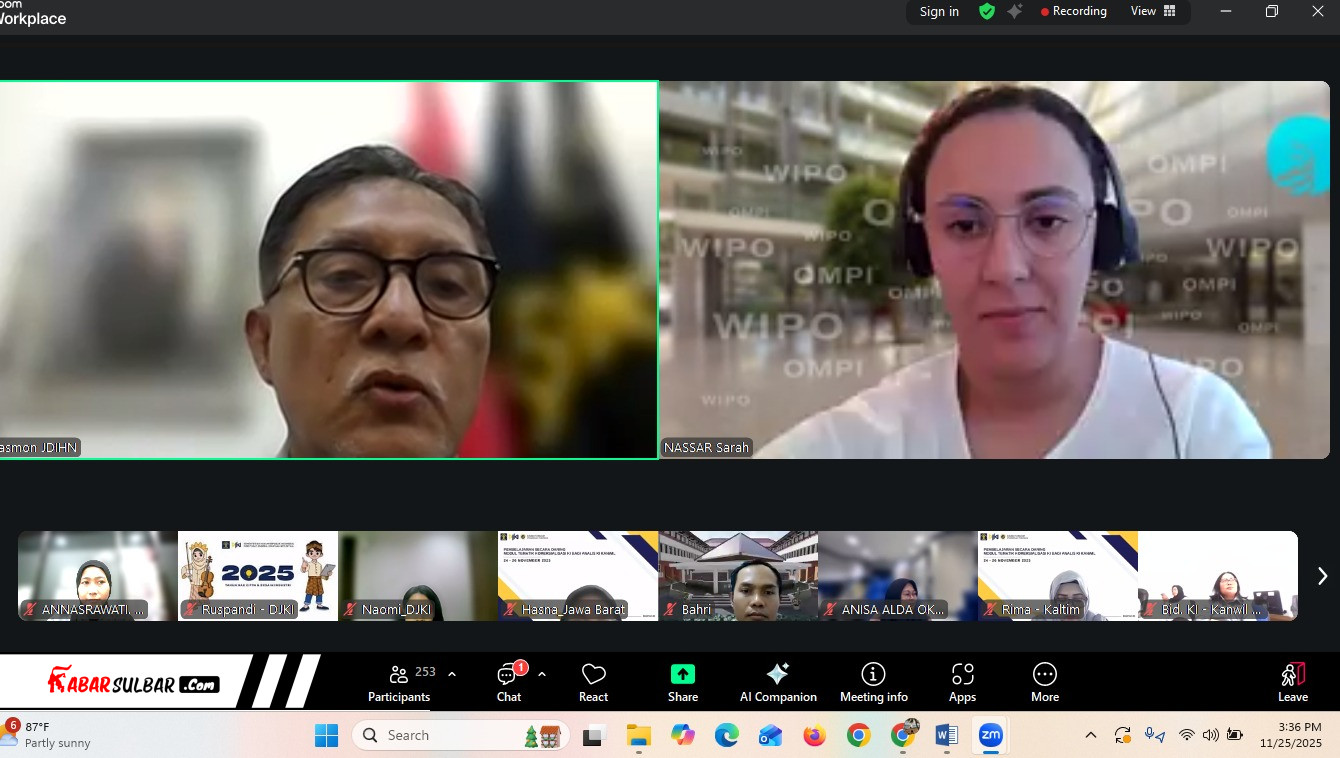
Task: Click the green encryption shield icon
Action: pyautogui.click(x=987, y=12)
